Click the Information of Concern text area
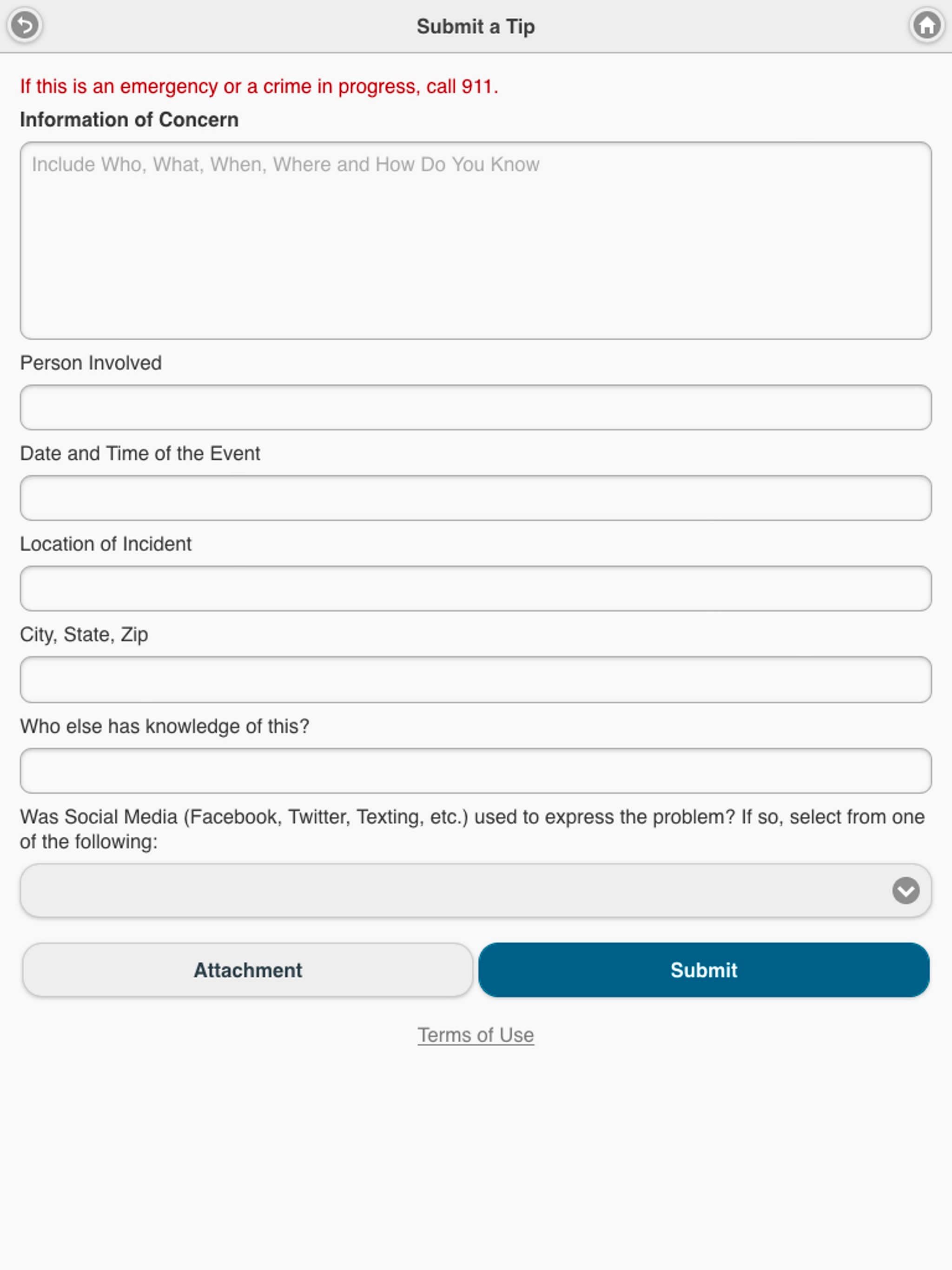952x1270 pixels. [x=476, y=240]
